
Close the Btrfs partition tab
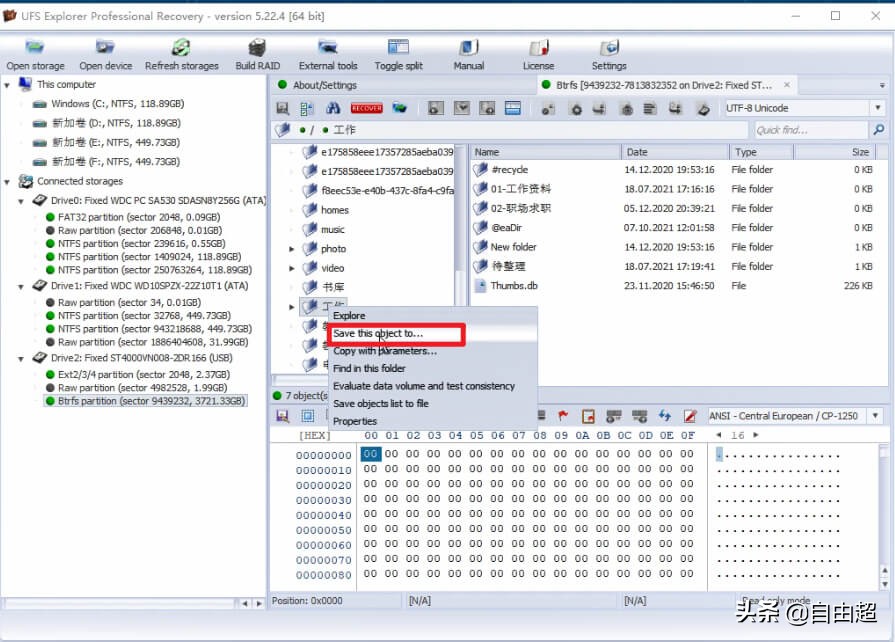787,85
